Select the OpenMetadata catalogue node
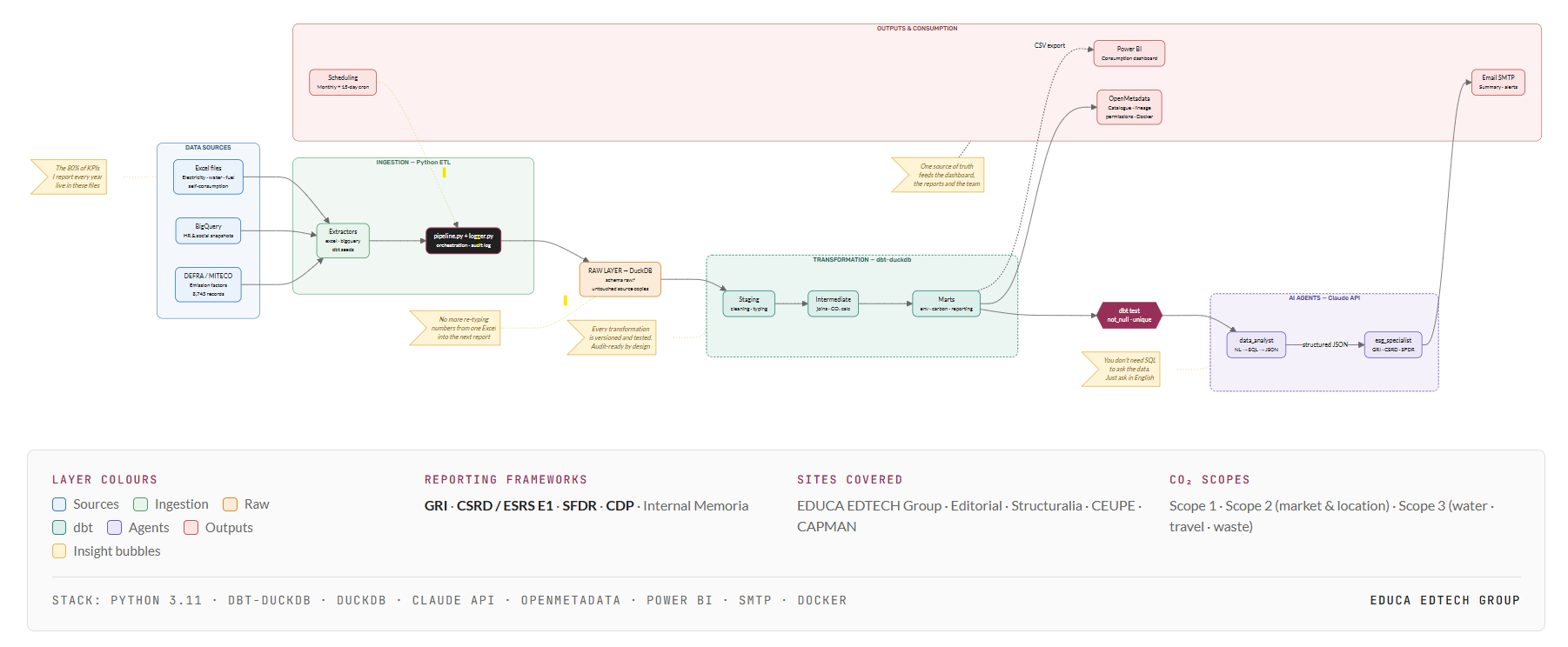 coord(1129,107)
